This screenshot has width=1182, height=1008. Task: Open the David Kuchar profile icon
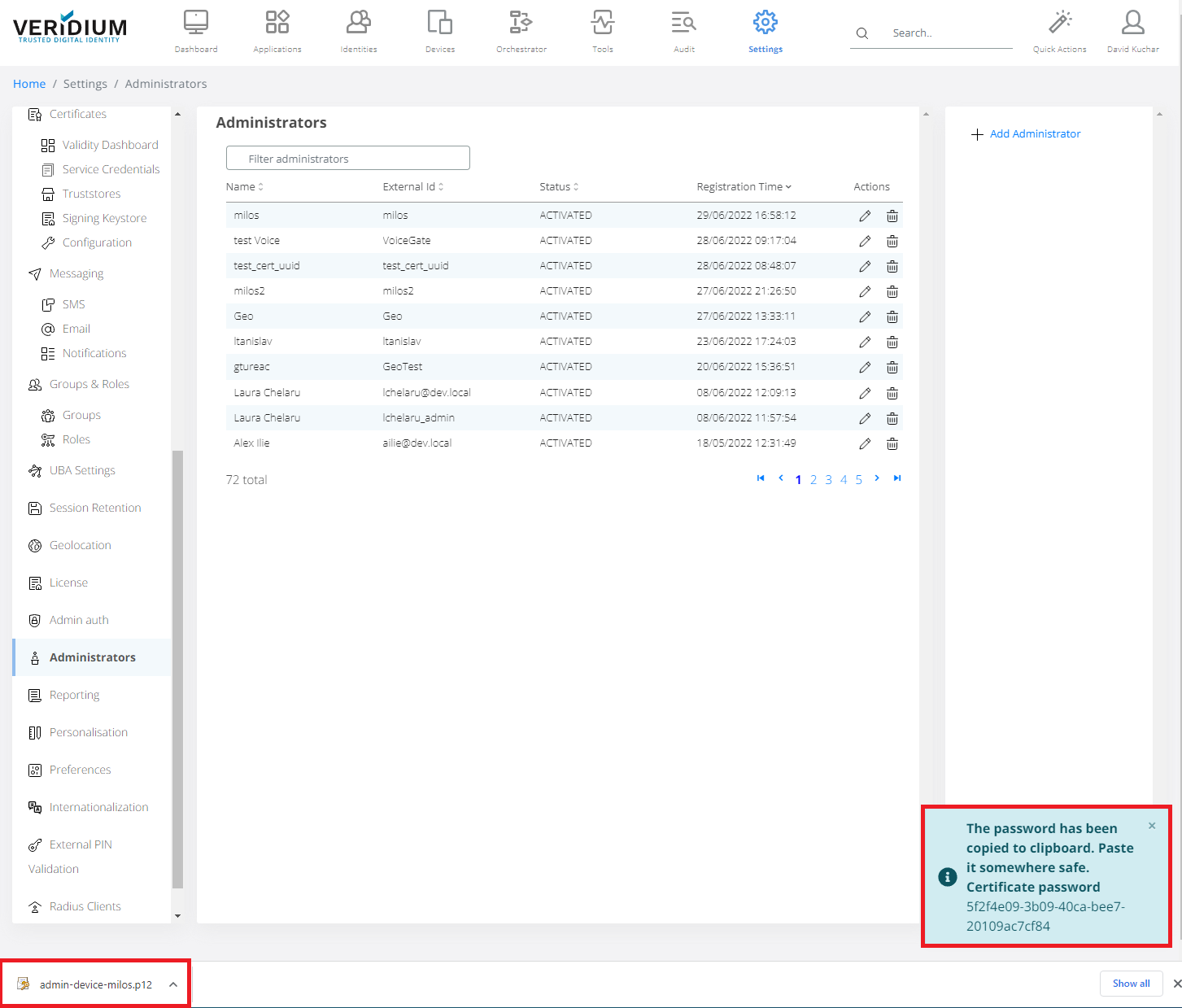[x=1132, y=23]
